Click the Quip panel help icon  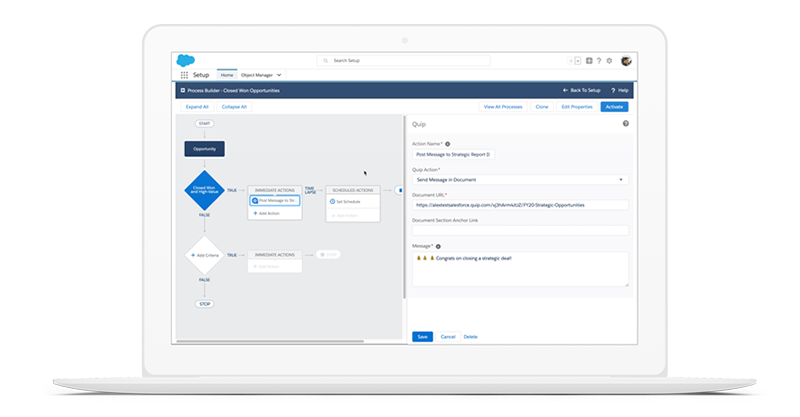[x=626, y=124]
